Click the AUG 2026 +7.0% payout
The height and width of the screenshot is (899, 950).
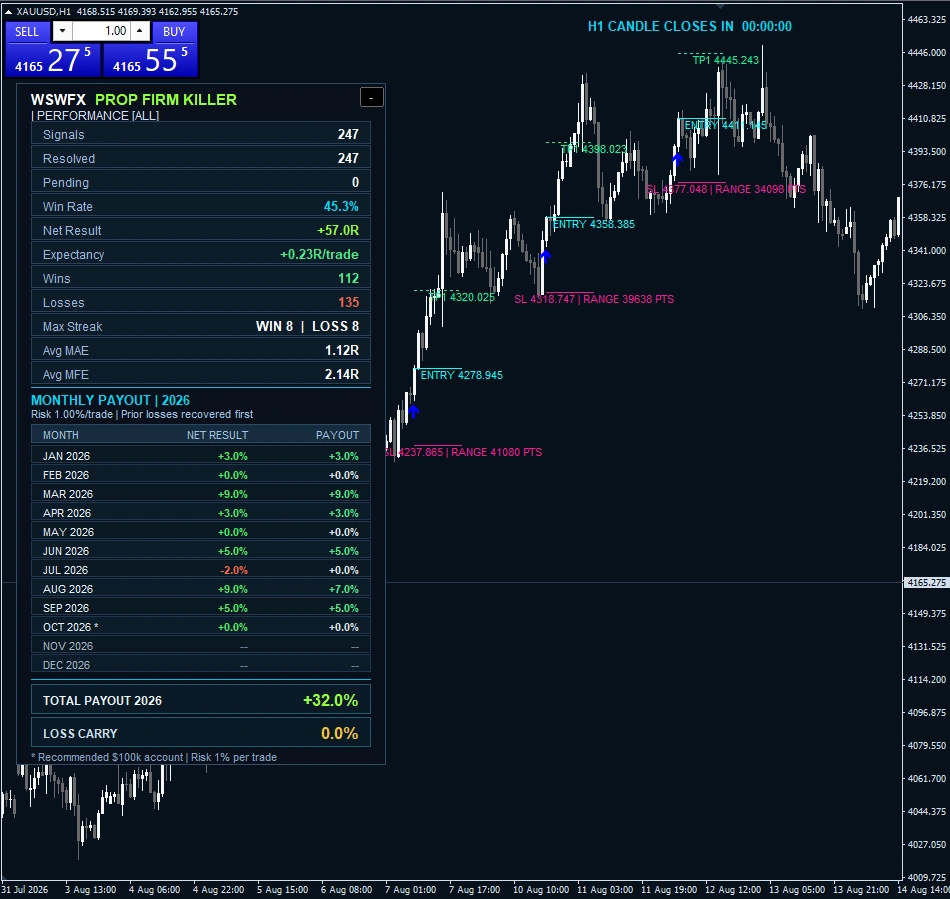tap(344, 589)
